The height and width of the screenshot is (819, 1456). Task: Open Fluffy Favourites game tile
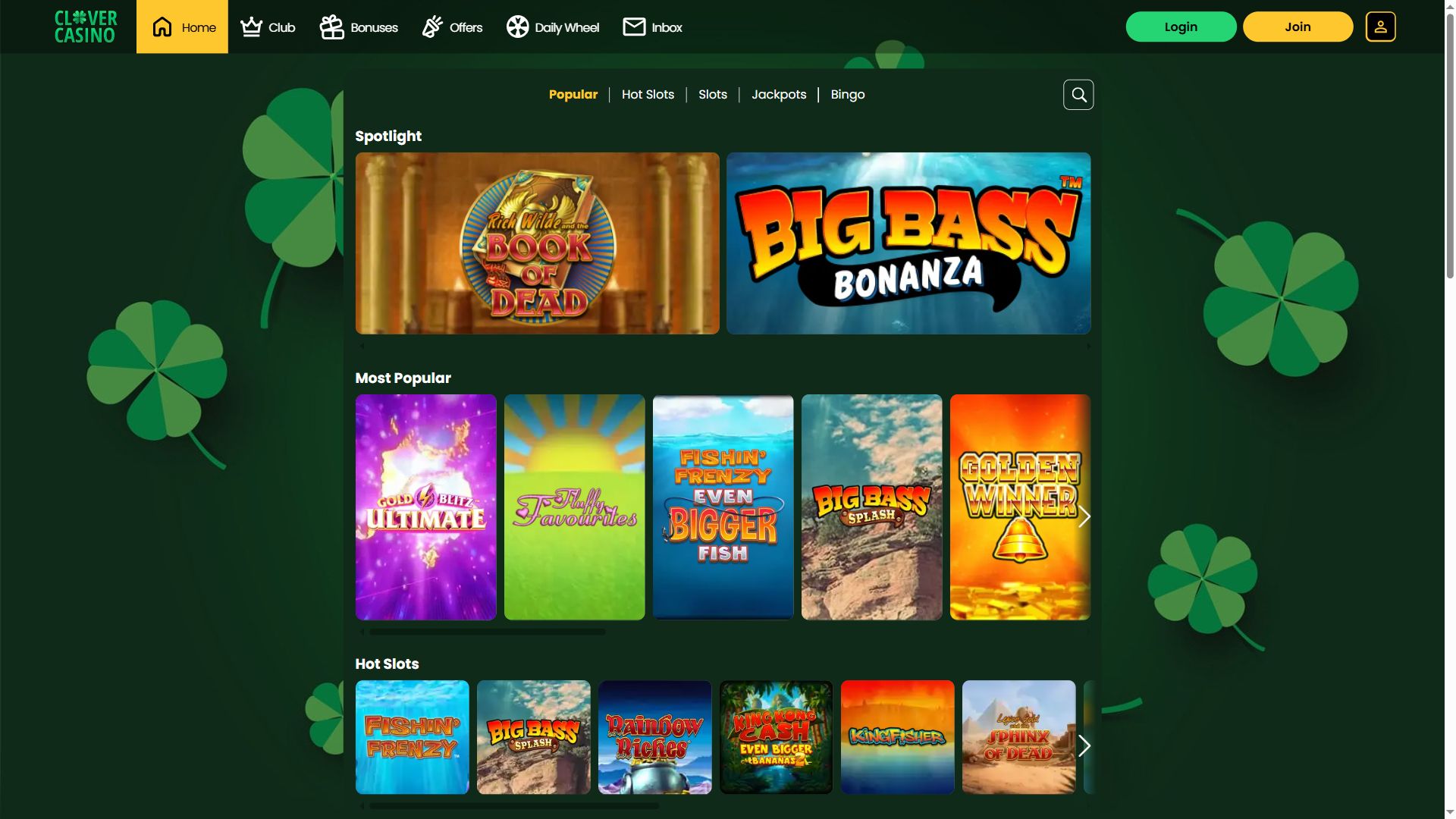575,507
